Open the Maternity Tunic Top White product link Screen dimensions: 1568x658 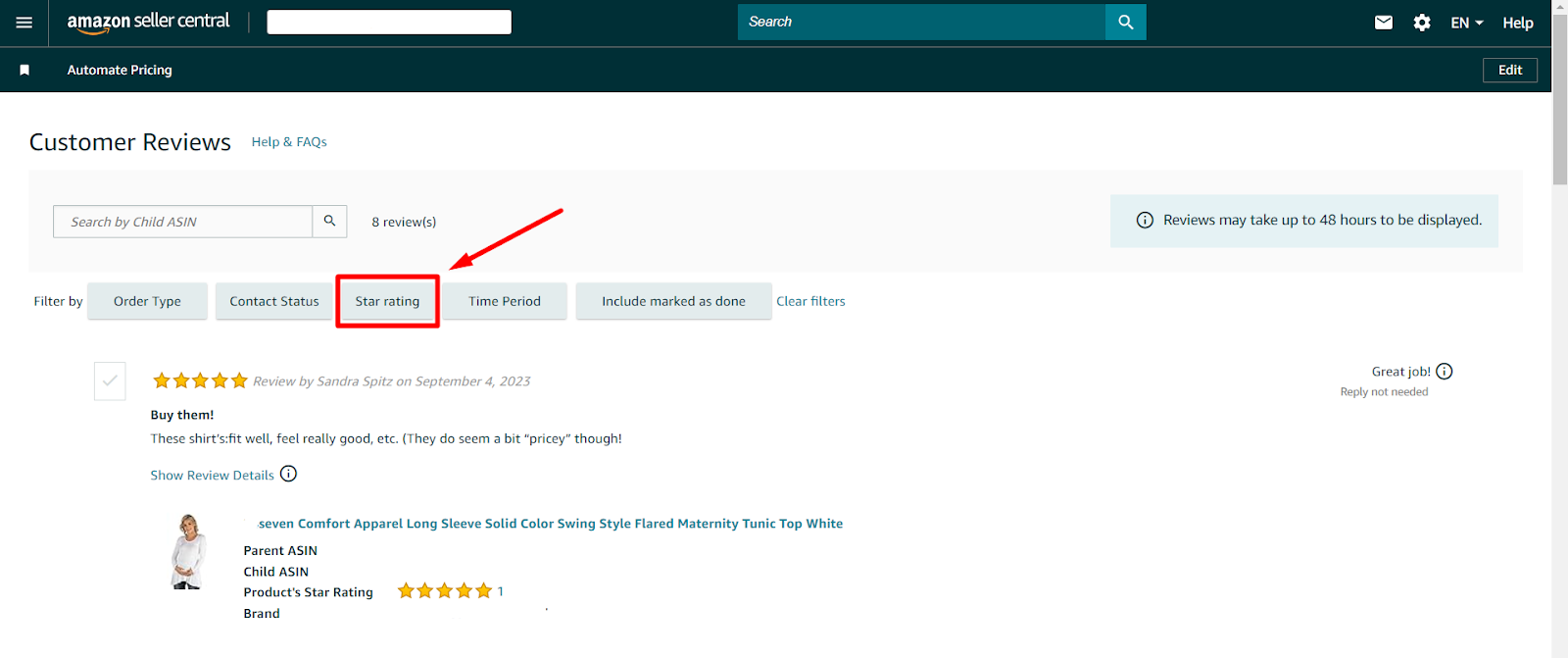[550, 524]
